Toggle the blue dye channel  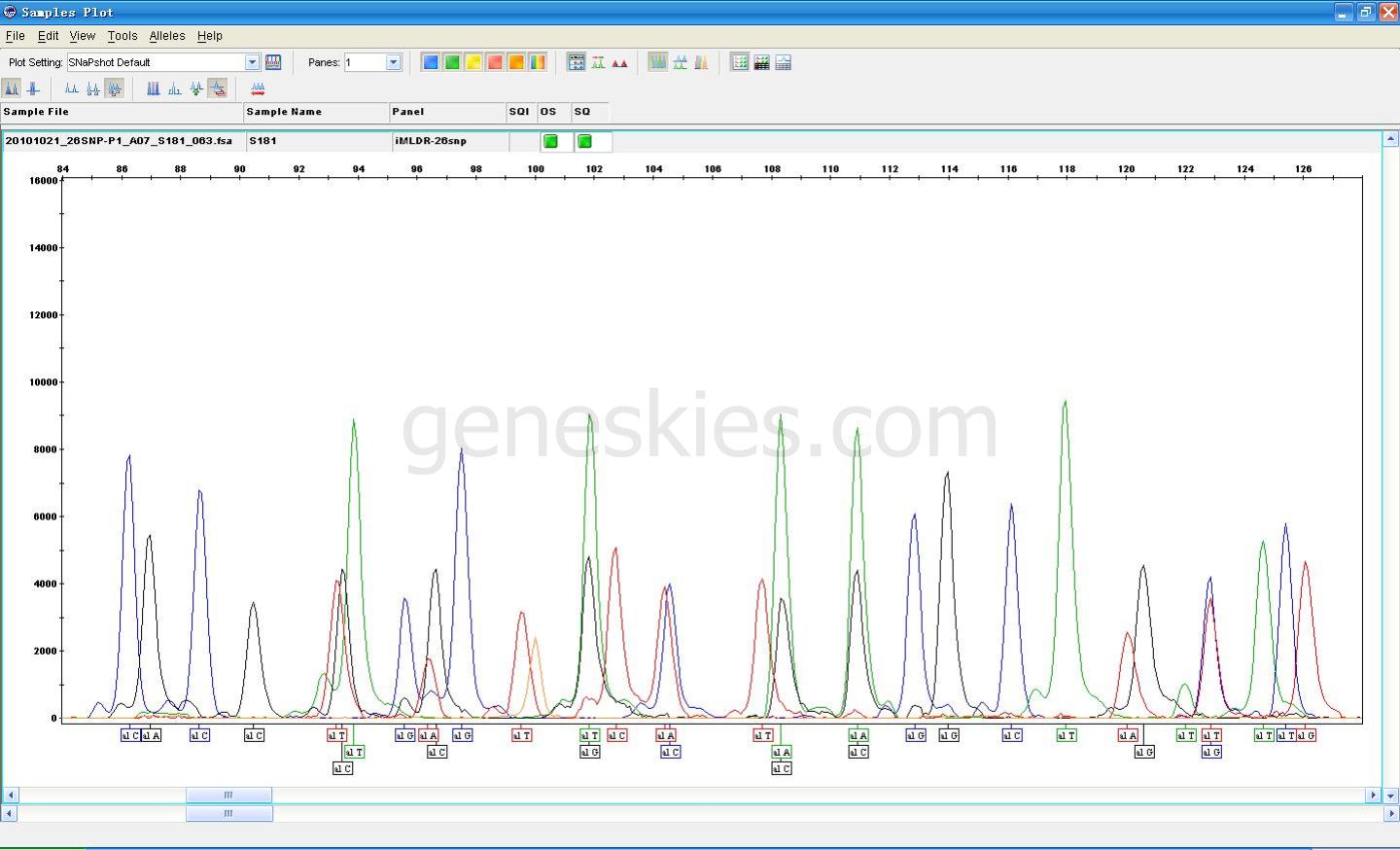tap(431, 62)
